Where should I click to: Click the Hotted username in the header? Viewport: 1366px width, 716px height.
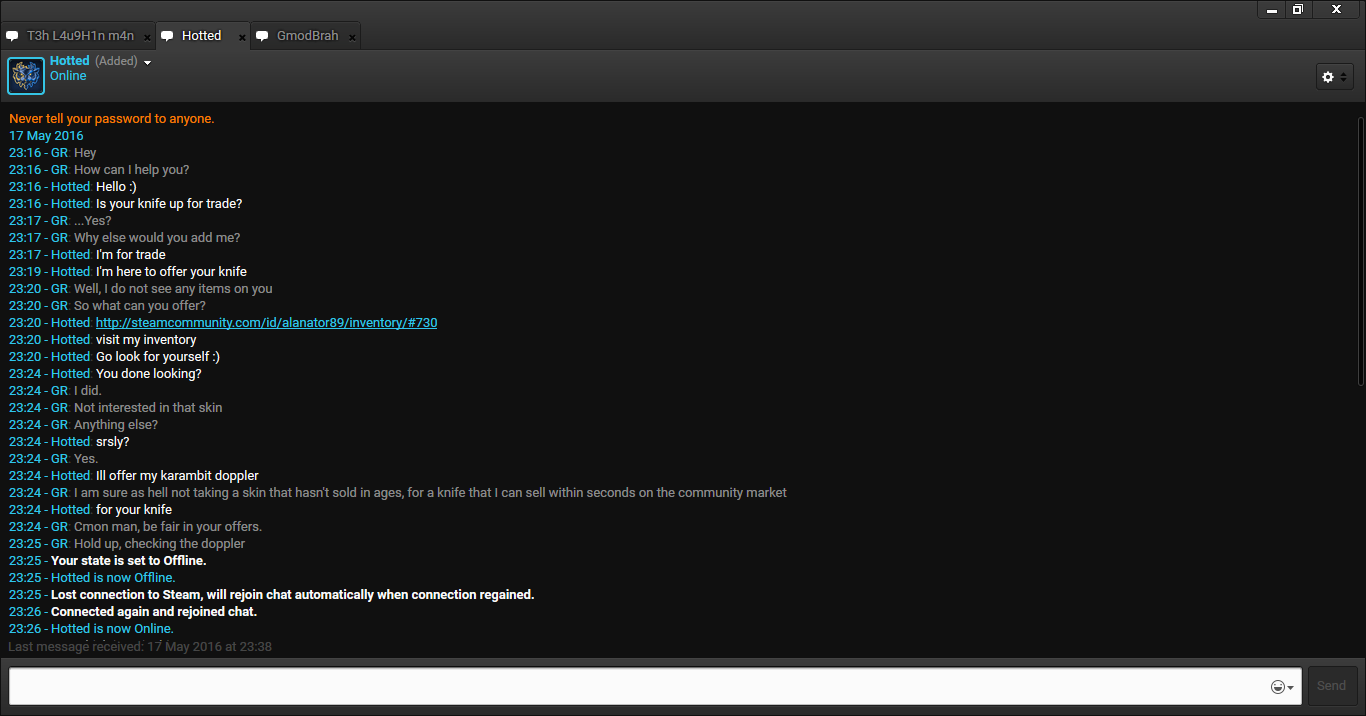[70, 61]
